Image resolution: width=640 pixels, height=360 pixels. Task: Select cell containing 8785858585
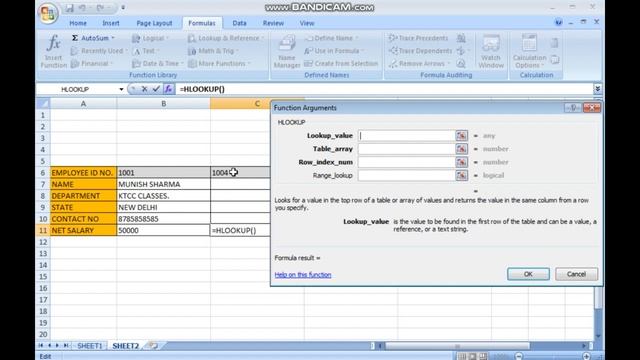coord(163,219)
